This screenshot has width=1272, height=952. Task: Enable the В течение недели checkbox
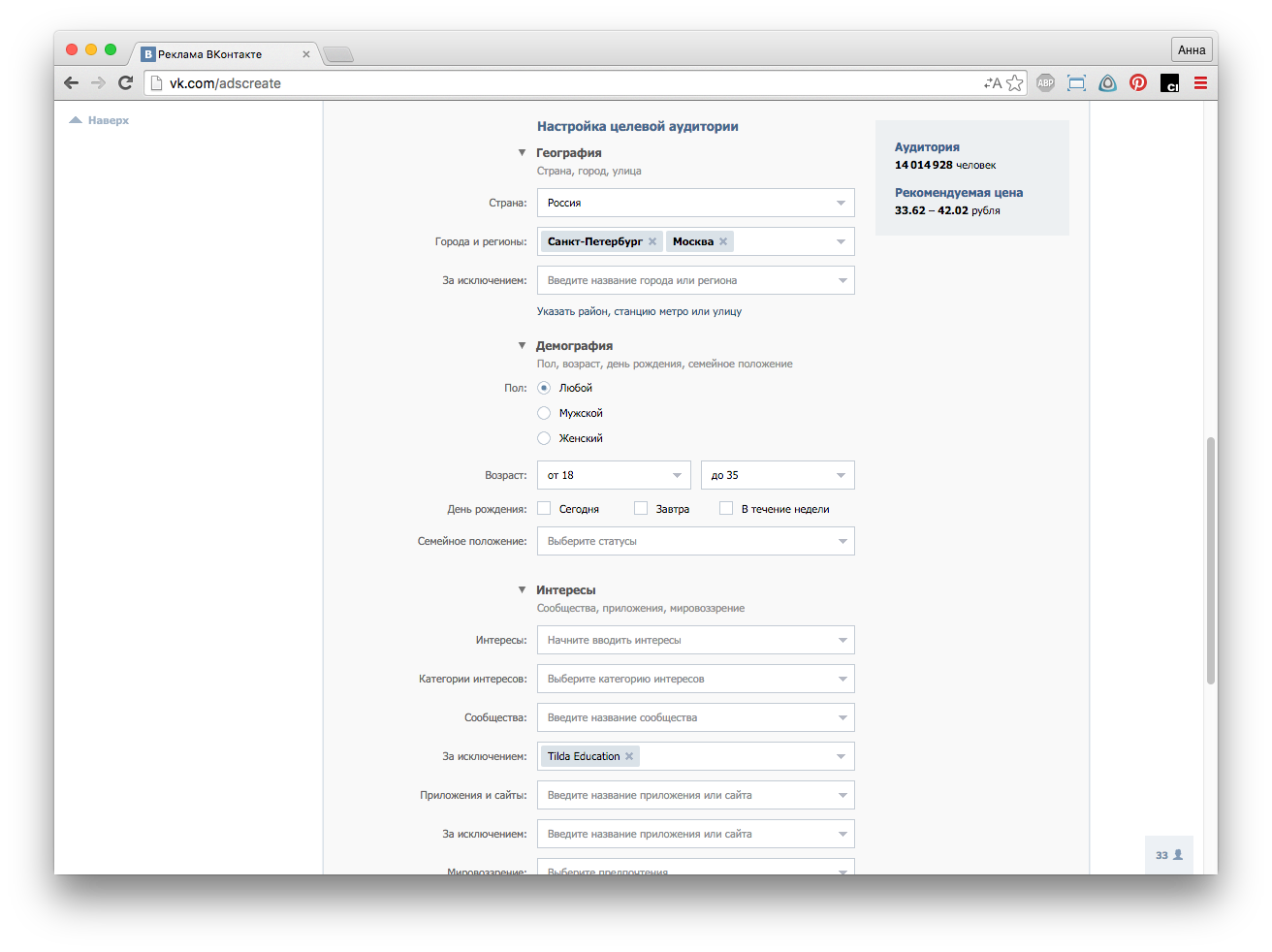[726, 508]
